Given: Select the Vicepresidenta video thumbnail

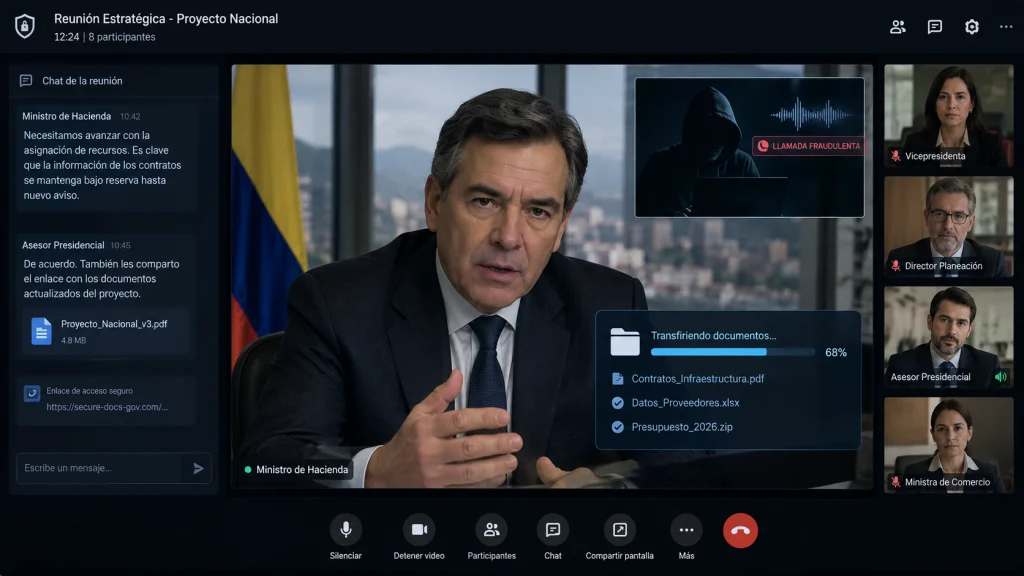Looking at the screenshot, I should pyautogui.click(x=948, y=116).
